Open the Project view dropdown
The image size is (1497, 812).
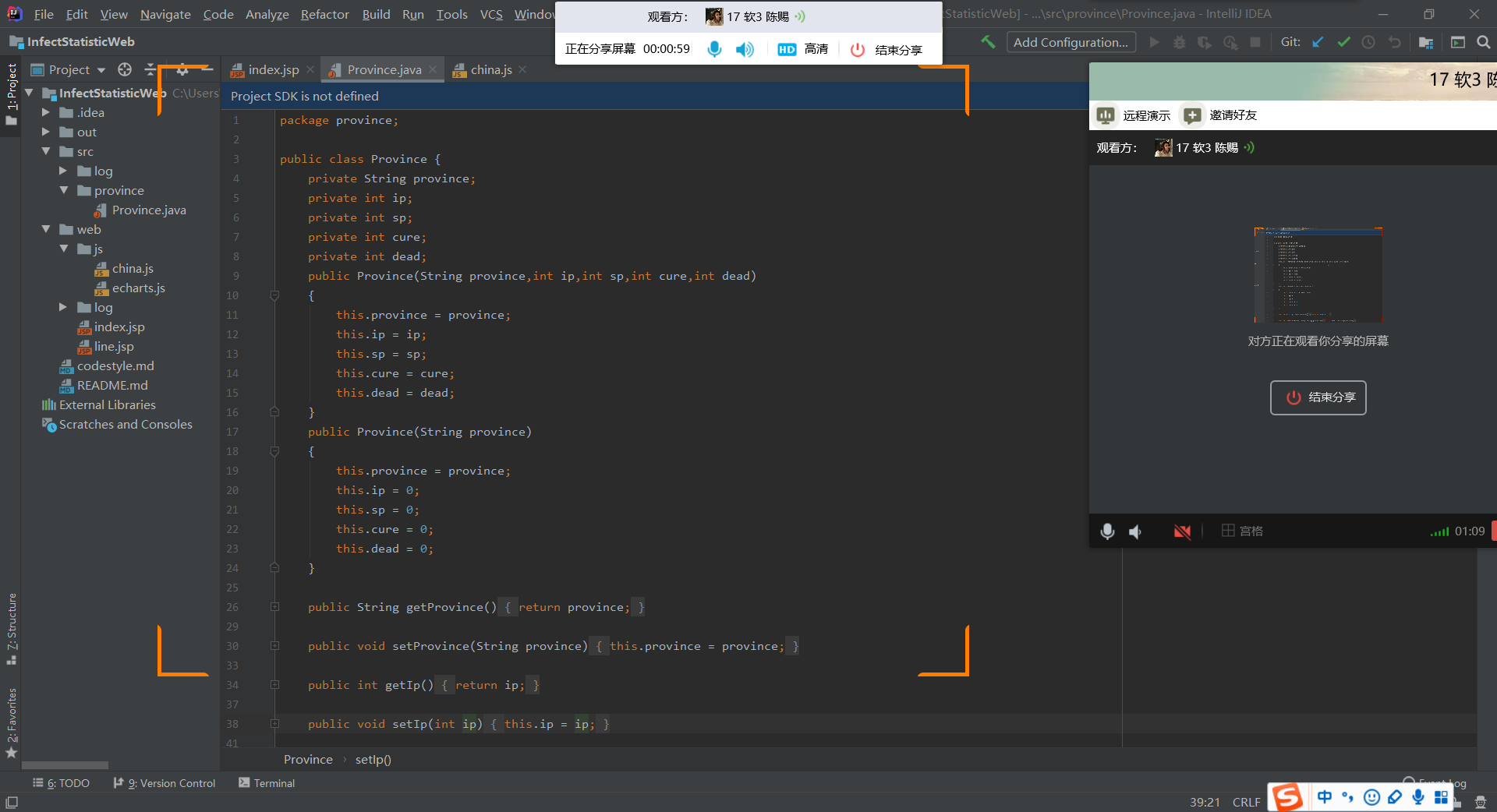[77, 69]
